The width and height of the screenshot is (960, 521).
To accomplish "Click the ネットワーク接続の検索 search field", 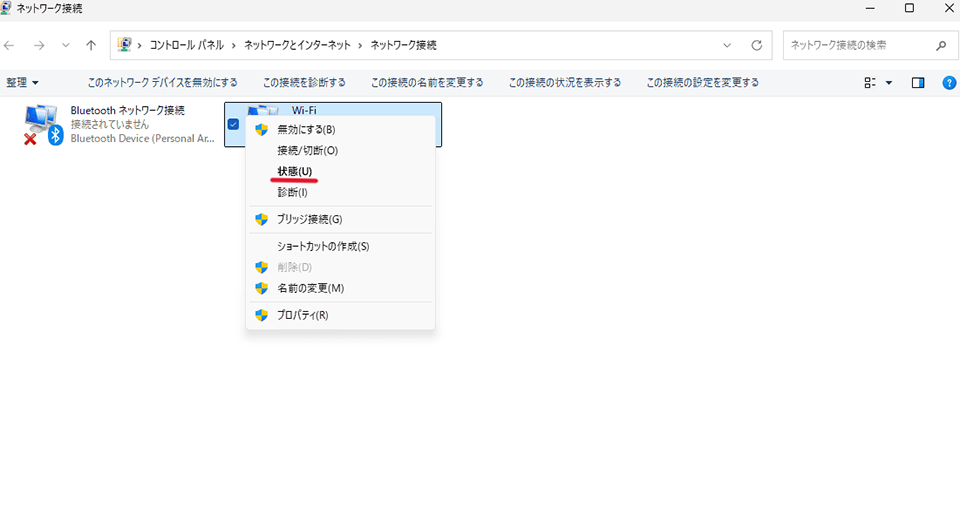I will [x=869, y=45].
